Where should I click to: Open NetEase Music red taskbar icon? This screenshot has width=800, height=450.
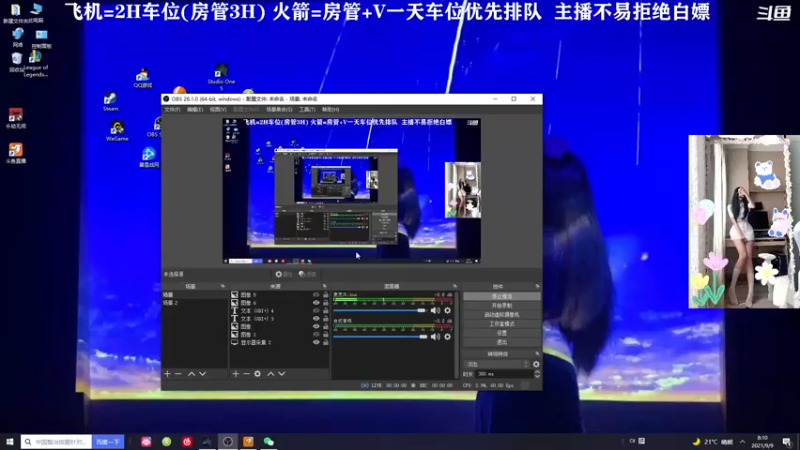[187, 441]
